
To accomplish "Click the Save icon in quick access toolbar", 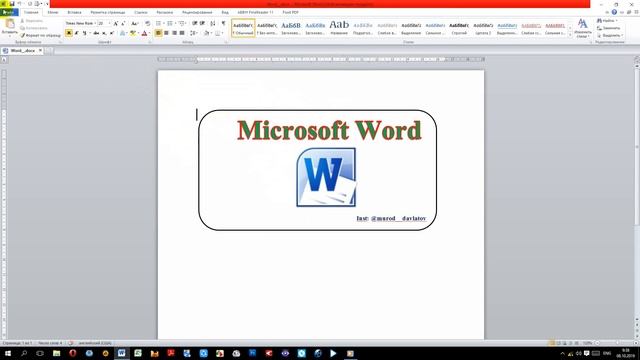I will (x=12, y=4).
